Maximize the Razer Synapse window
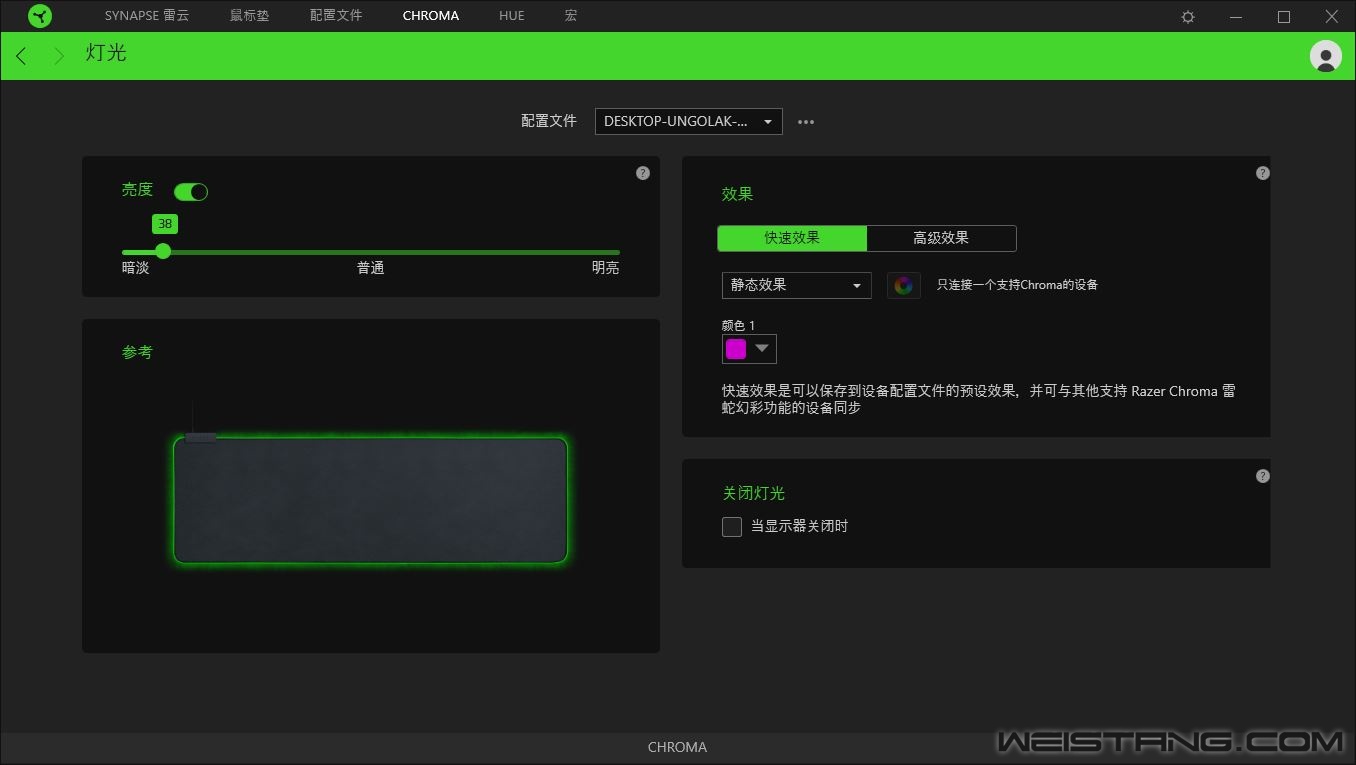The width and height of the screenshot is (1356, 765). click(1284, 17)
